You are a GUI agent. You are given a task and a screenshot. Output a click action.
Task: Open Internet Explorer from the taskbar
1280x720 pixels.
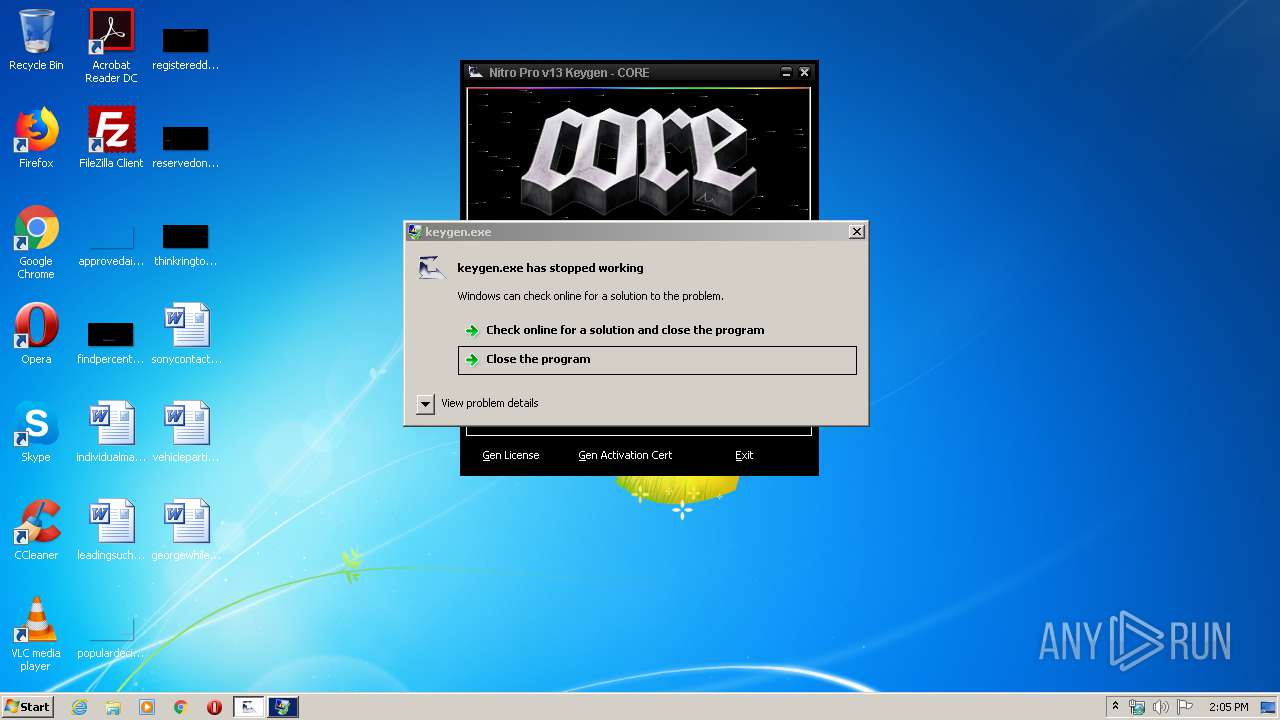(79, 707)
